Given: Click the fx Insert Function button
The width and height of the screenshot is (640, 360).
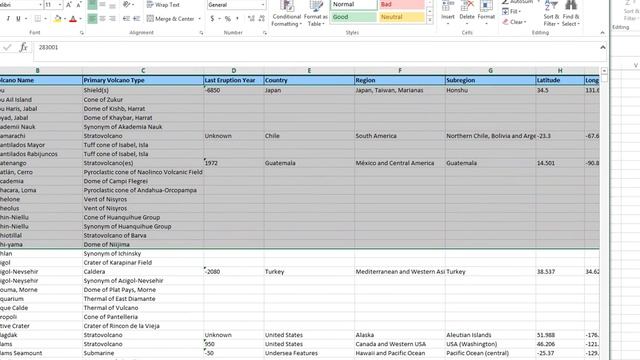Looking at the screenshot, I should [24, 47].
